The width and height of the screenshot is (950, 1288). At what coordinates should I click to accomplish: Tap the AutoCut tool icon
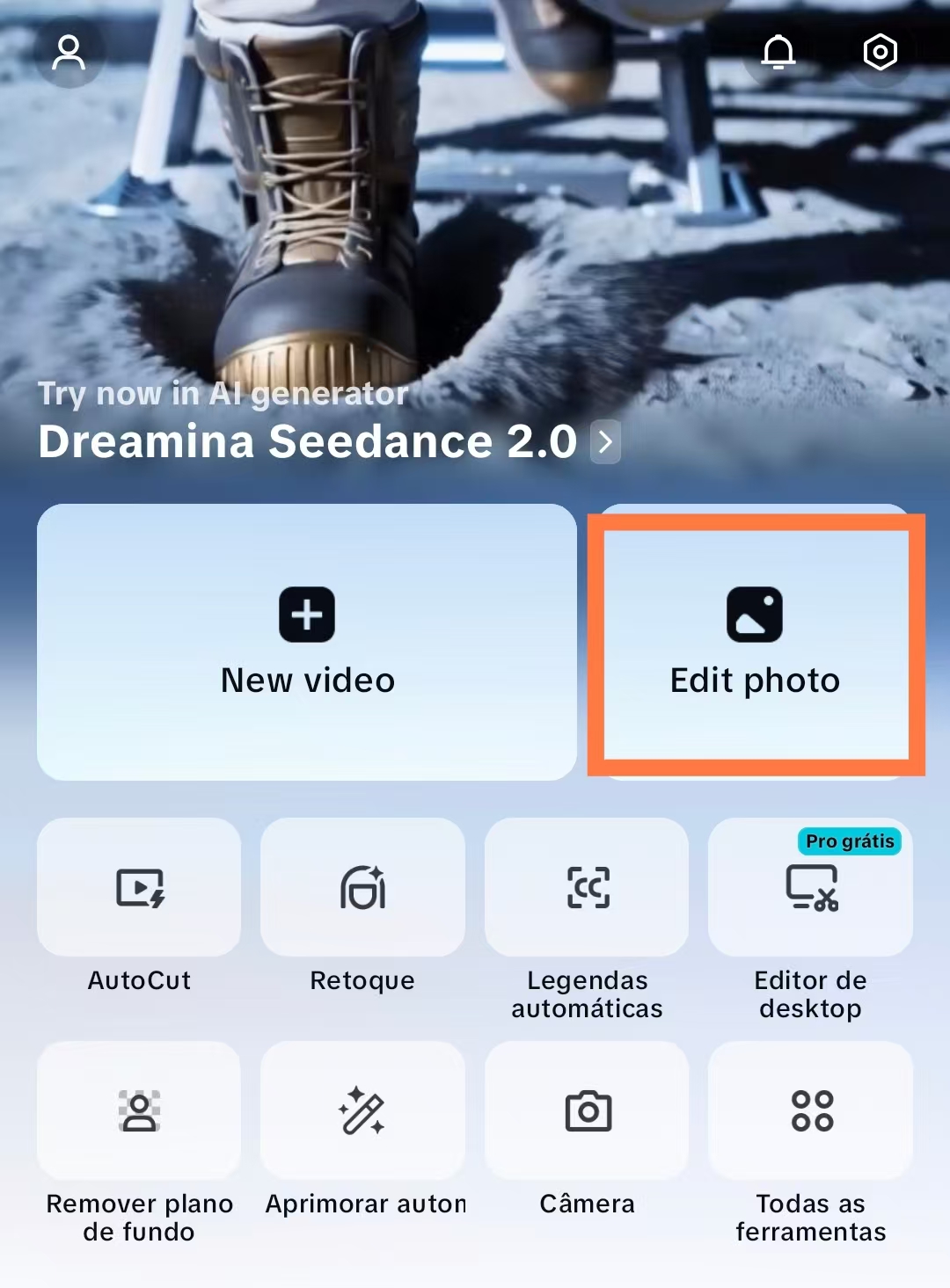(139, 887)
